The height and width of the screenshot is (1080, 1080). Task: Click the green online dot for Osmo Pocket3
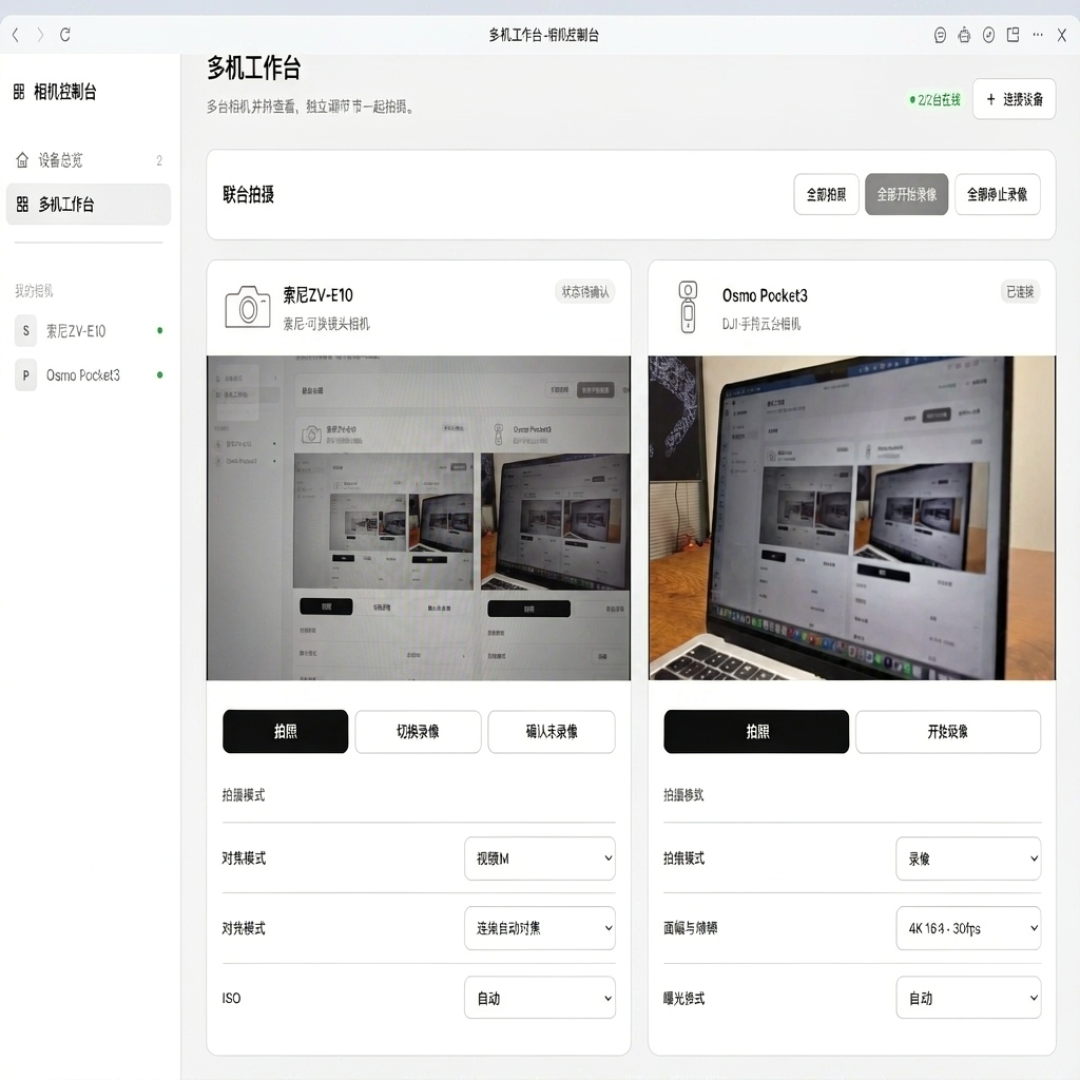160,375
